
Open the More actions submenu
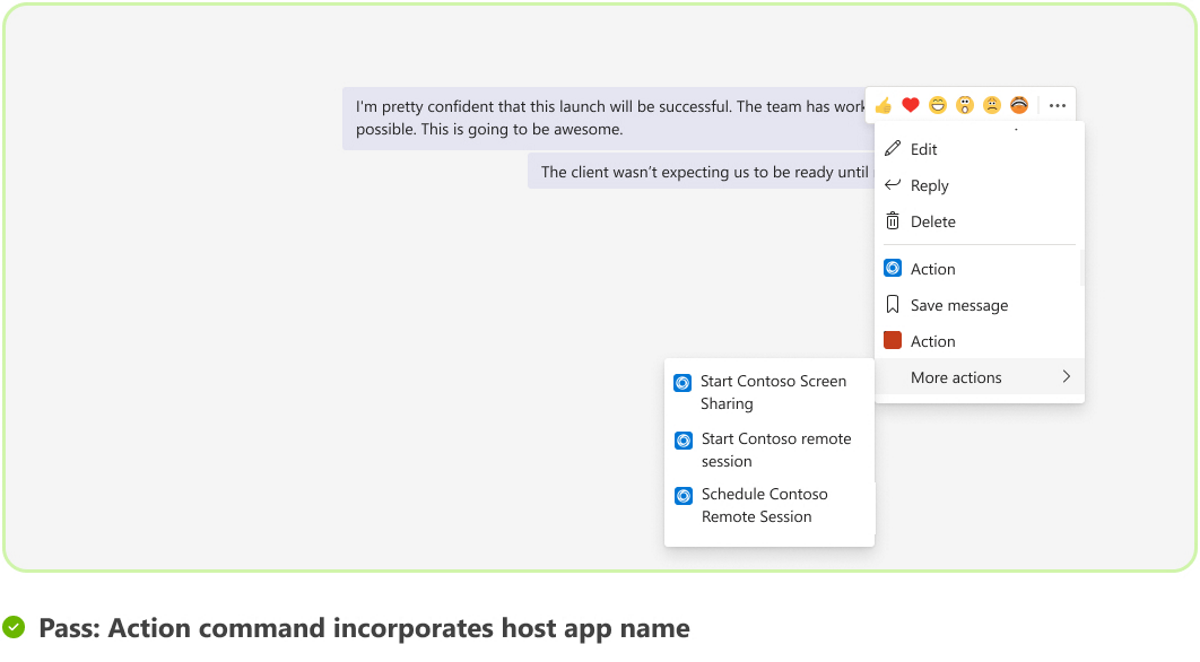956,377
